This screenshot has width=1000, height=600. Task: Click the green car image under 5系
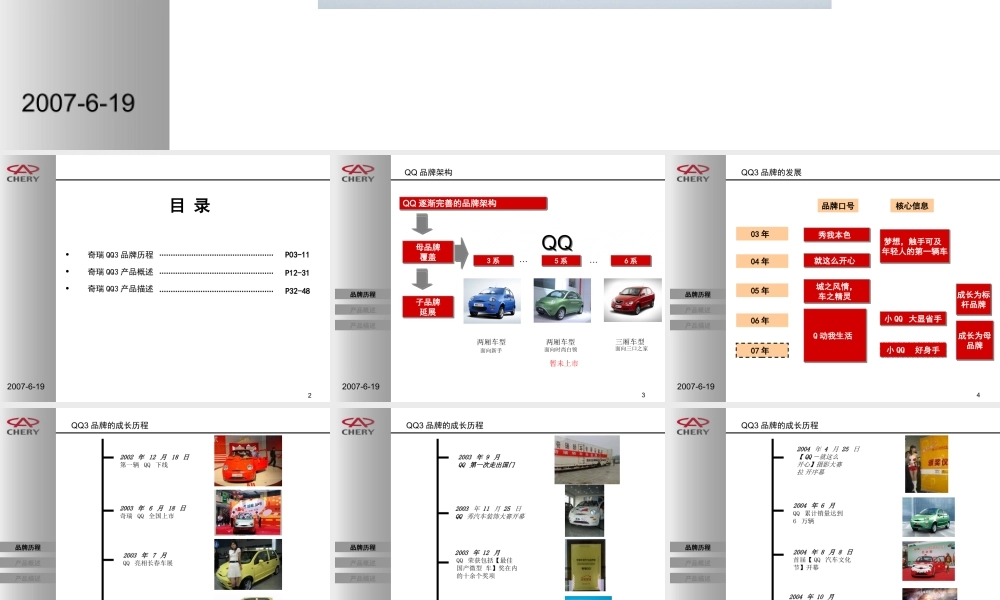coord(562,300)
